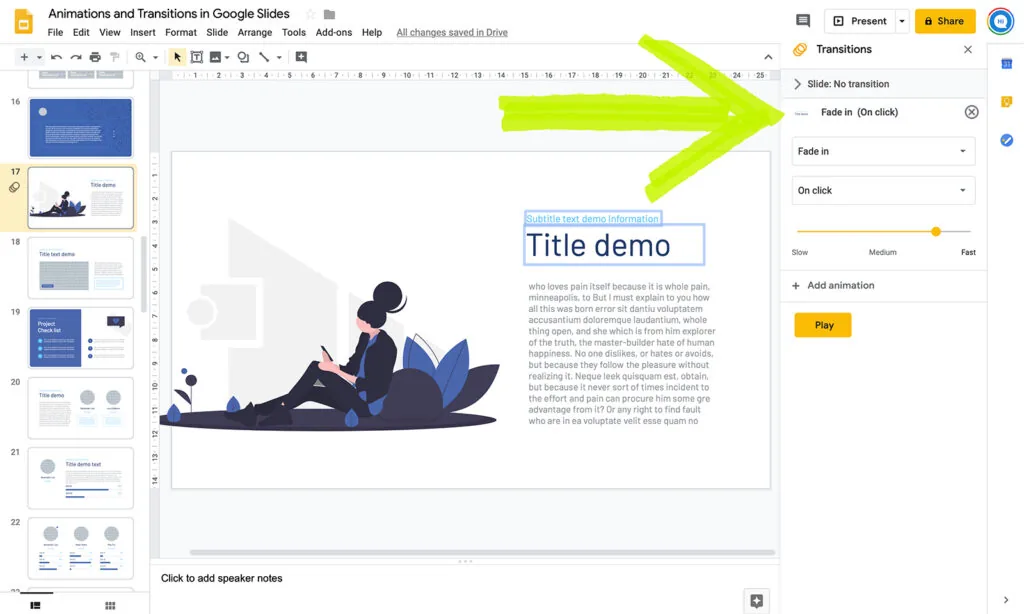Delete the Fade in animation
Viewport: 1024px width, 614px height.
pyautogui.click(x=972, y=112)
